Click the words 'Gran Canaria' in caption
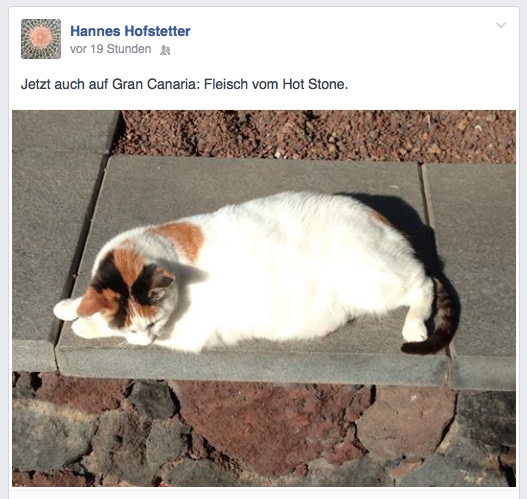Viewport: 527px width, 499px height. click(154, 84)
